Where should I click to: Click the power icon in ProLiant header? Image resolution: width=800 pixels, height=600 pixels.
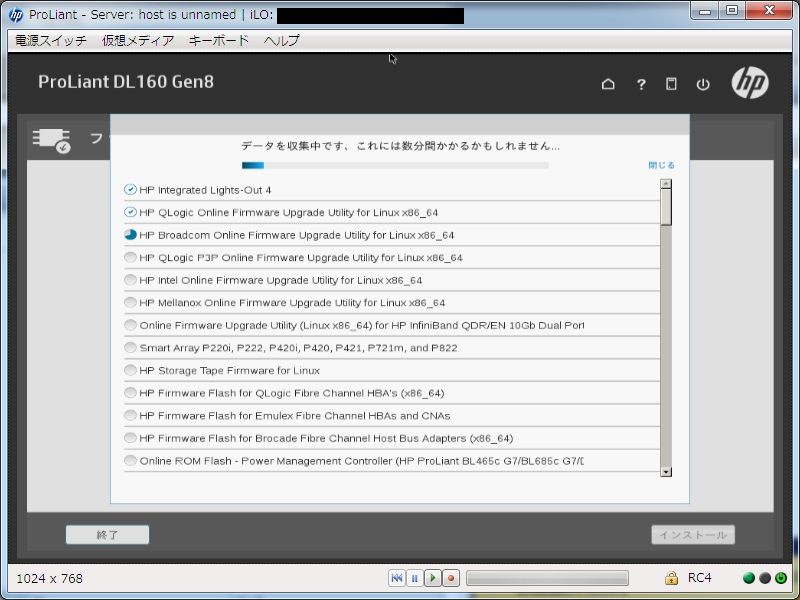click(703, 84)
